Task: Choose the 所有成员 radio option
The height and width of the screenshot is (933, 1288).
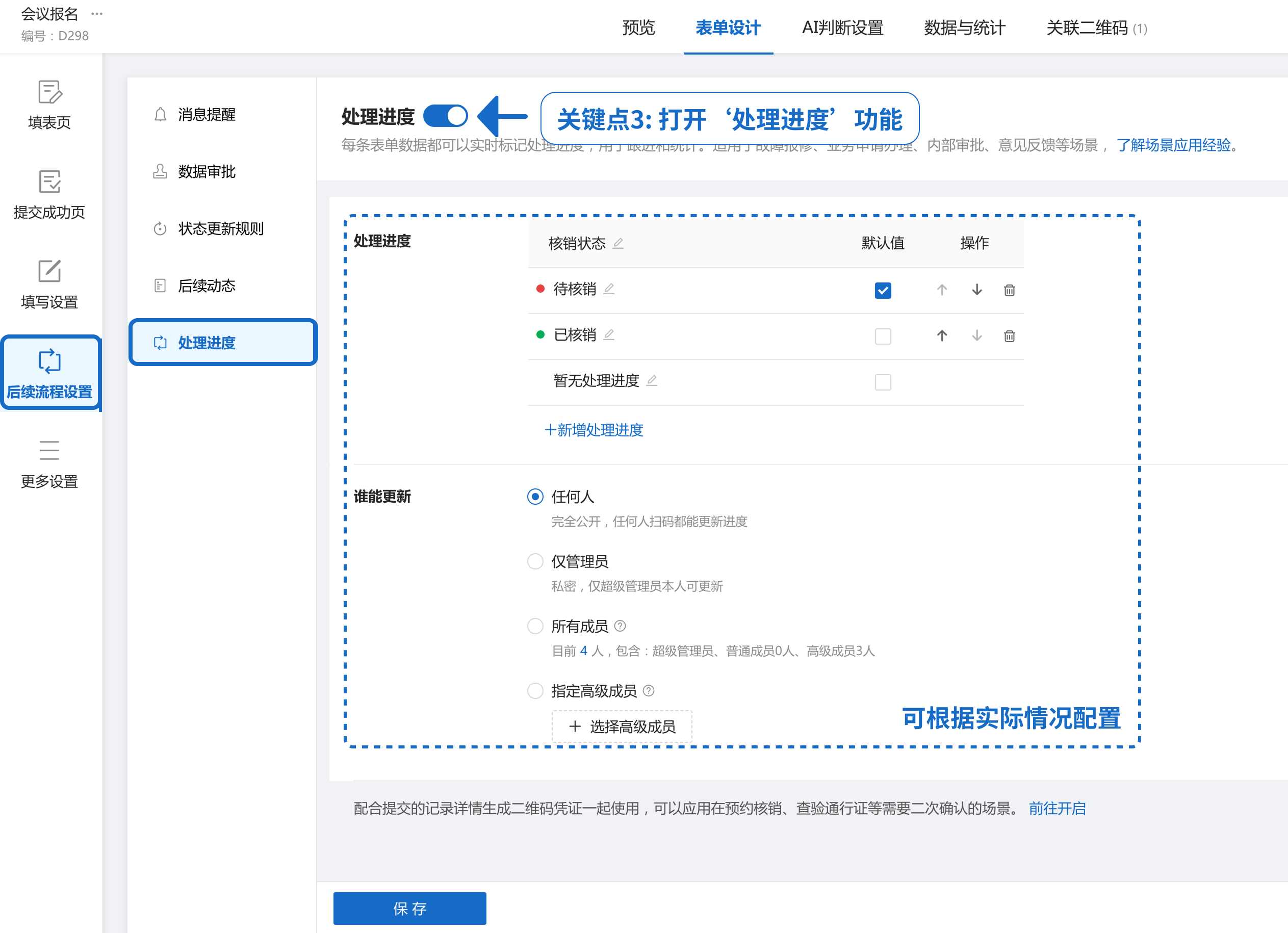Action: [535, 626]
